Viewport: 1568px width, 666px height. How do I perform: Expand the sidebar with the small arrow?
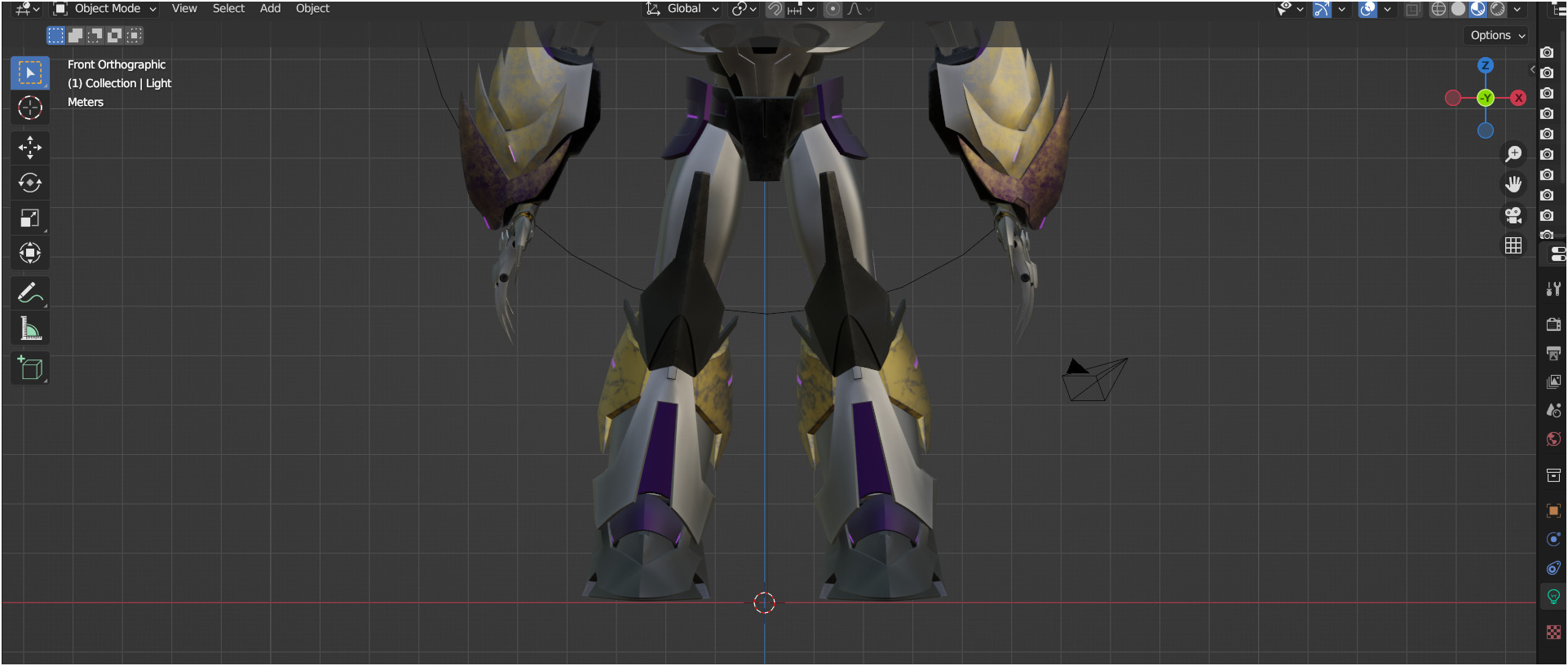(1532, 70)
